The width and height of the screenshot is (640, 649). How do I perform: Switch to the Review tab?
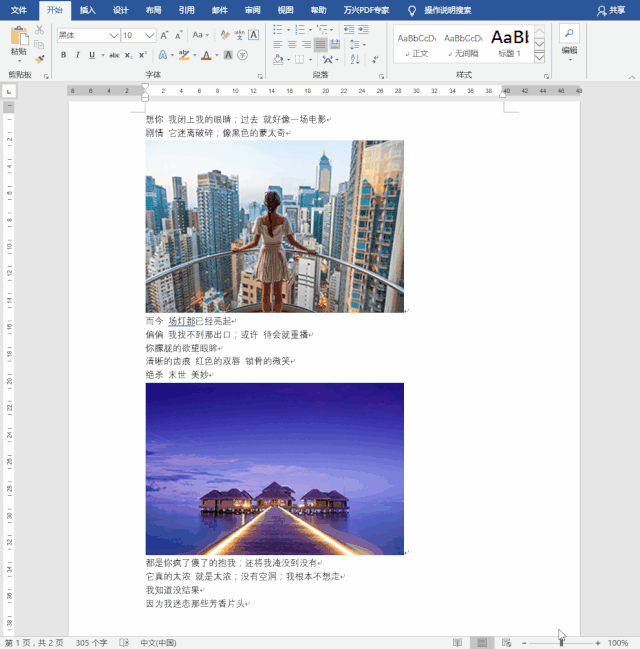(253, 10)
